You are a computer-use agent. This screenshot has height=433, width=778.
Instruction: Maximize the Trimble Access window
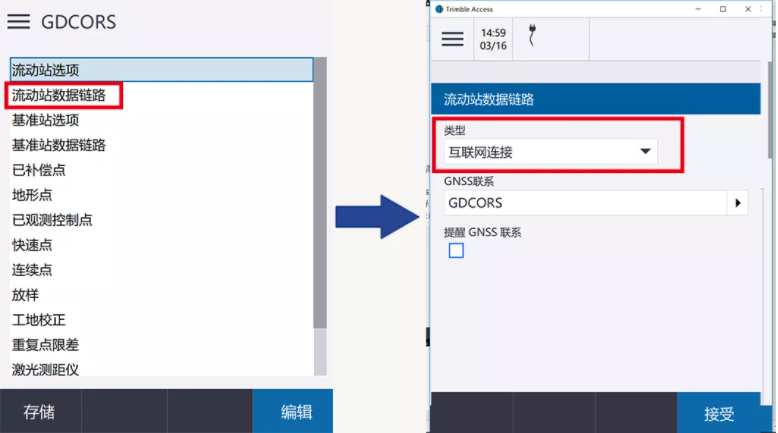pos(723,9)
